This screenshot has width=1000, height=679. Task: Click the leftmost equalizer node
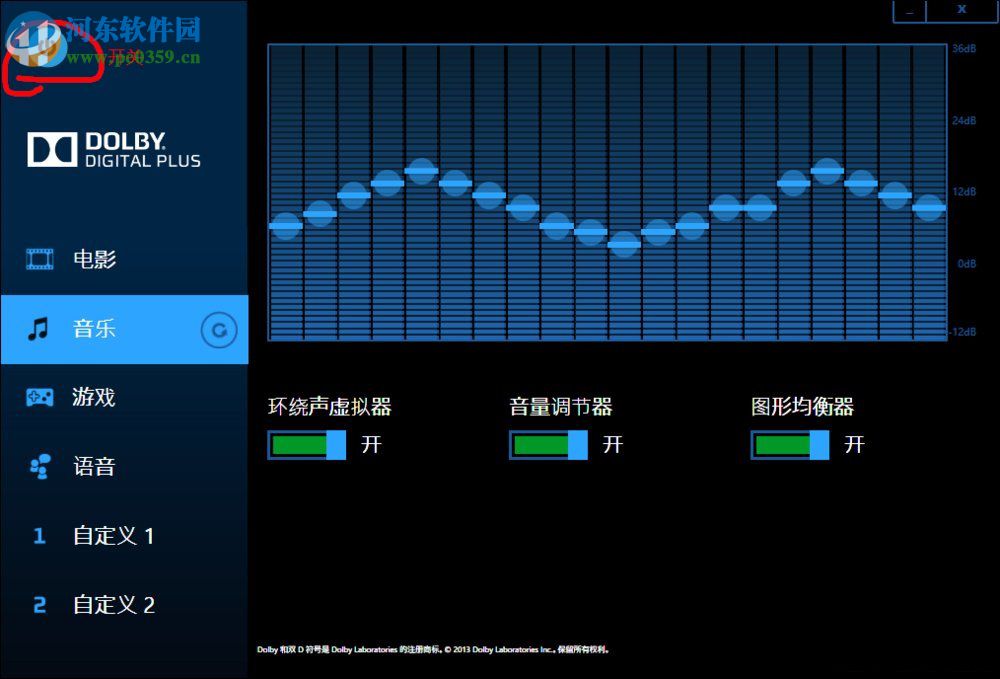(x=287, y=226)
